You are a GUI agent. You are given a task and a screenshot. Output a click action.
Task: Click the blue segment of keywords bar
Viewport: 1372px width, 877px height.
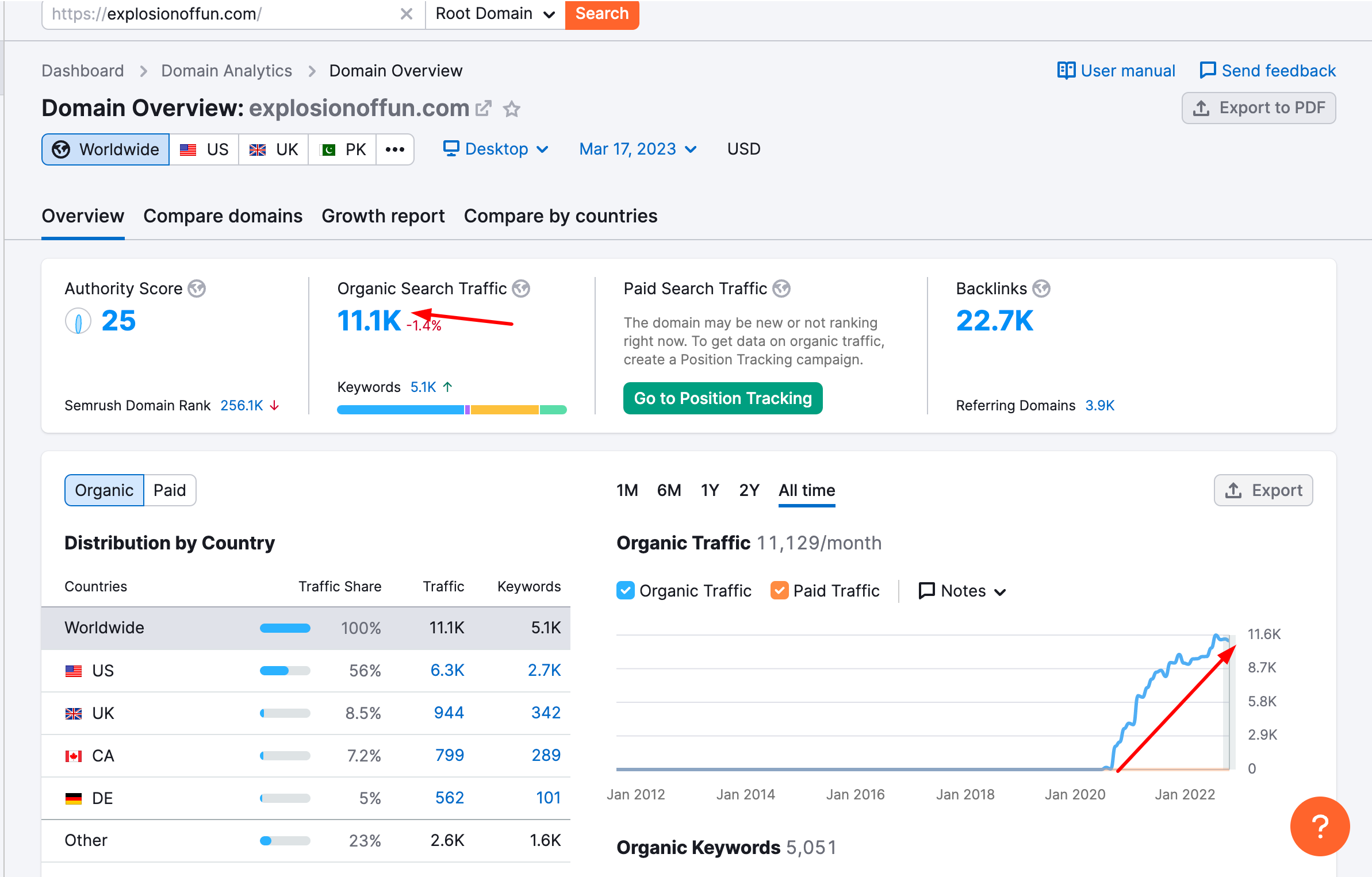point(400,410)
